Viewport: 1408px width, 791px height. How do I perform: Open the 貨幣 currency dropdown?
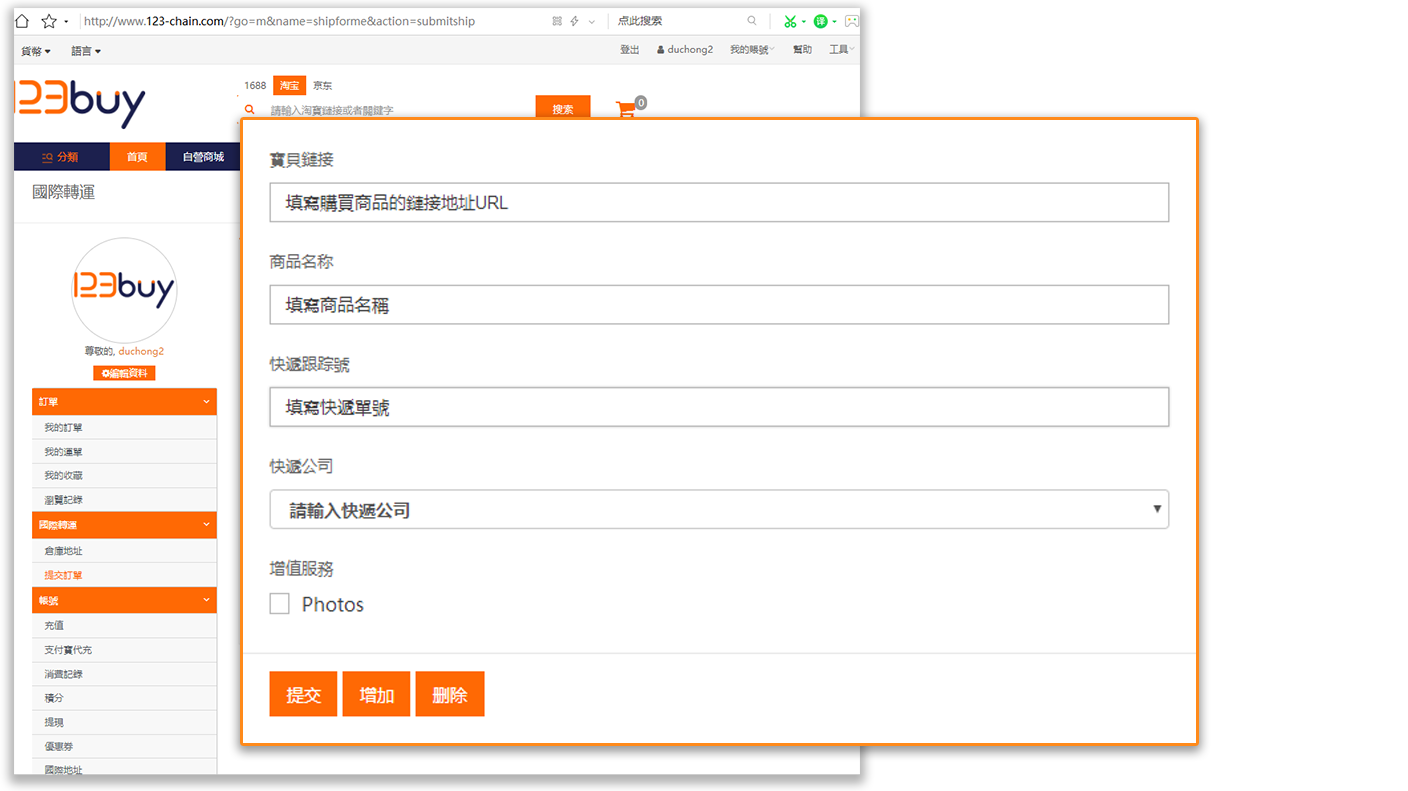point(36,51)
